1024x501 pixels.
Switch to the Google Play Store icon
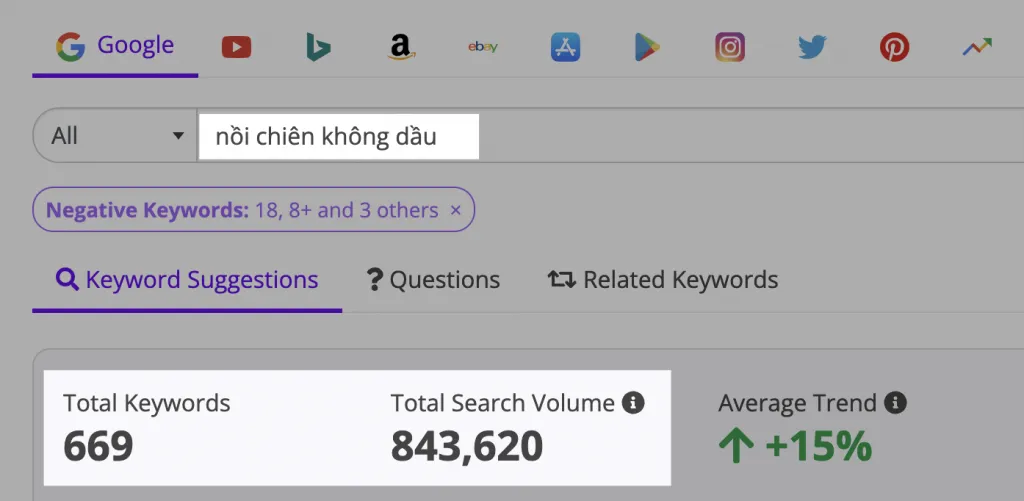[647, 47]
